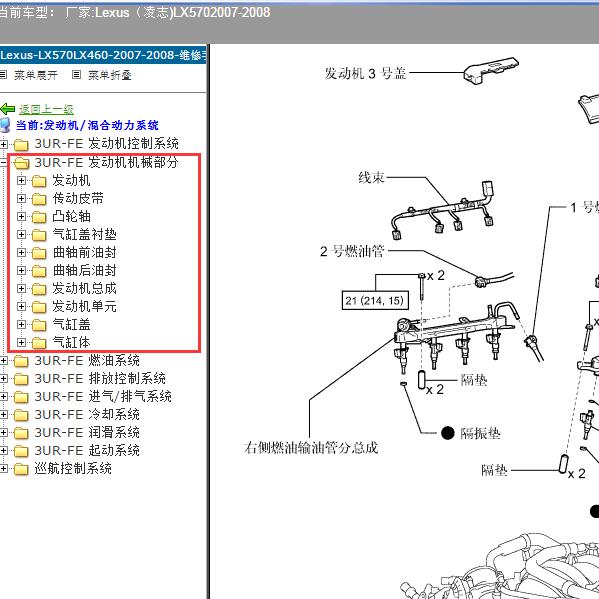Expand the 发动机 subfolder
Image resolution: width=599 pixels, height=599 pixels.
click(x=21, y=181)
